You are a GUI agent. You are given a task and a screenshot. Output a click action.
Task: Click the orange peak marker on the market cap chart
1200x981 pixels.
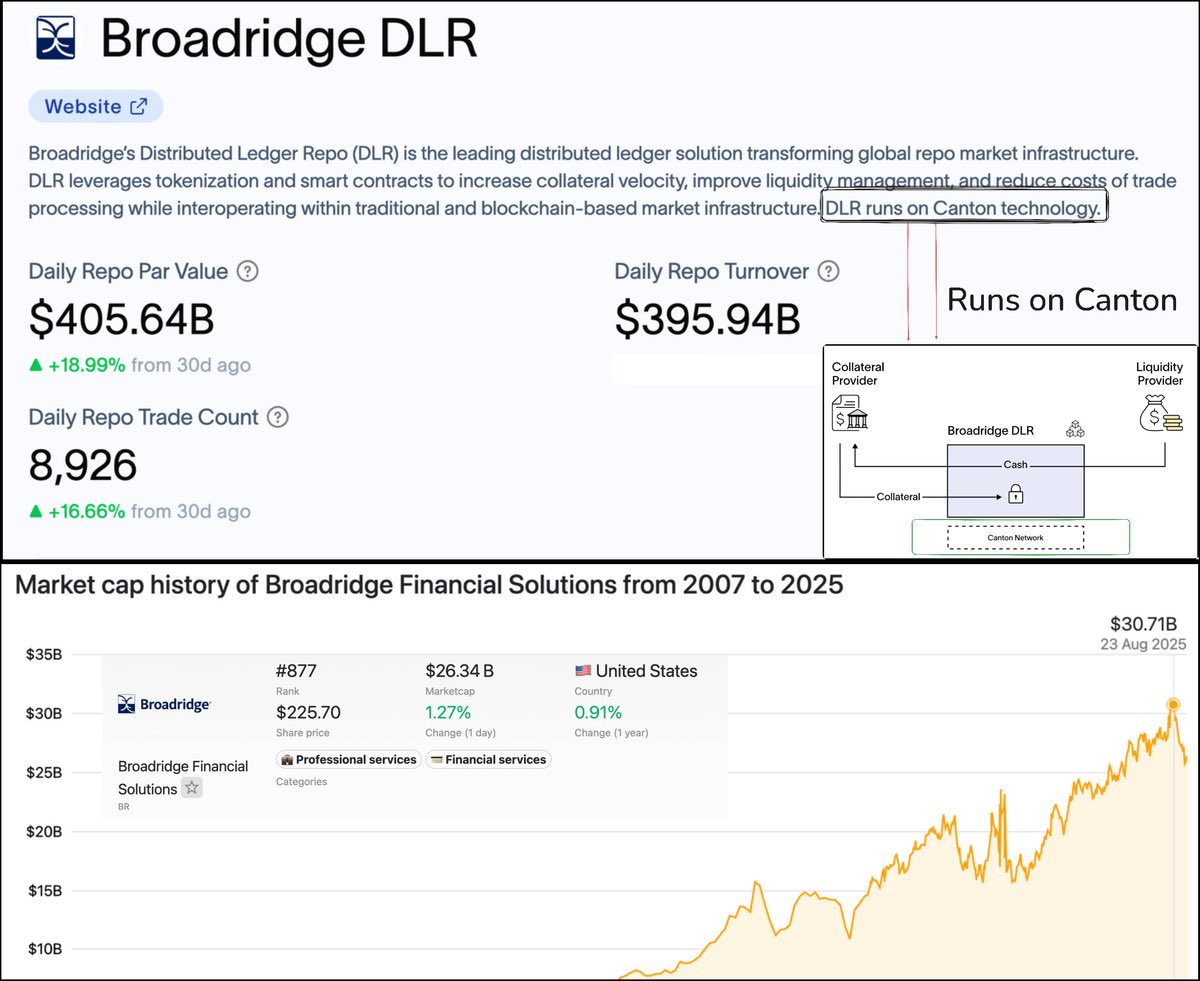(x=1172, y=705)
